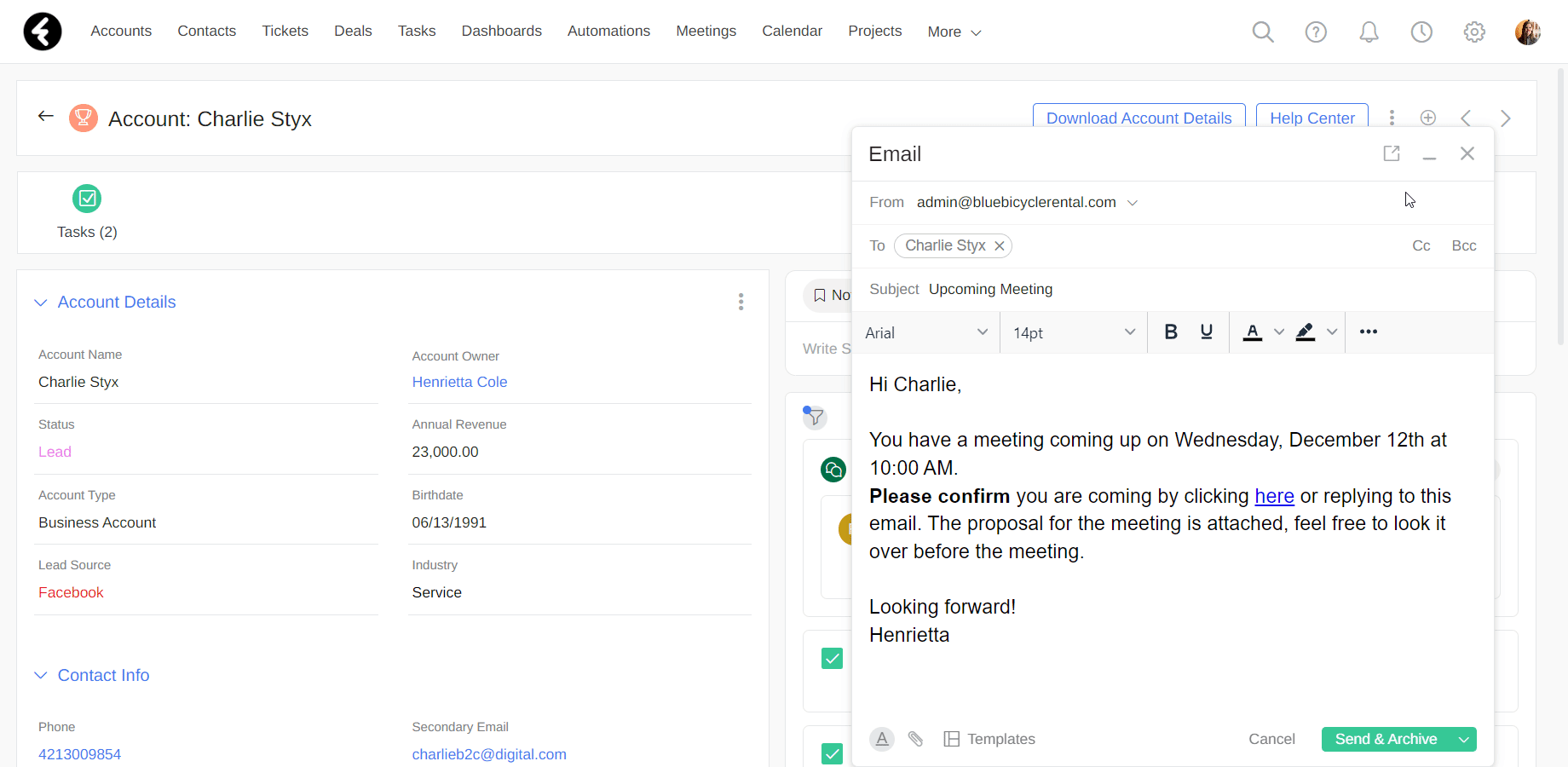
Task: Open the Deals menu
Action: pyautogui.click(x=353, y=31)
